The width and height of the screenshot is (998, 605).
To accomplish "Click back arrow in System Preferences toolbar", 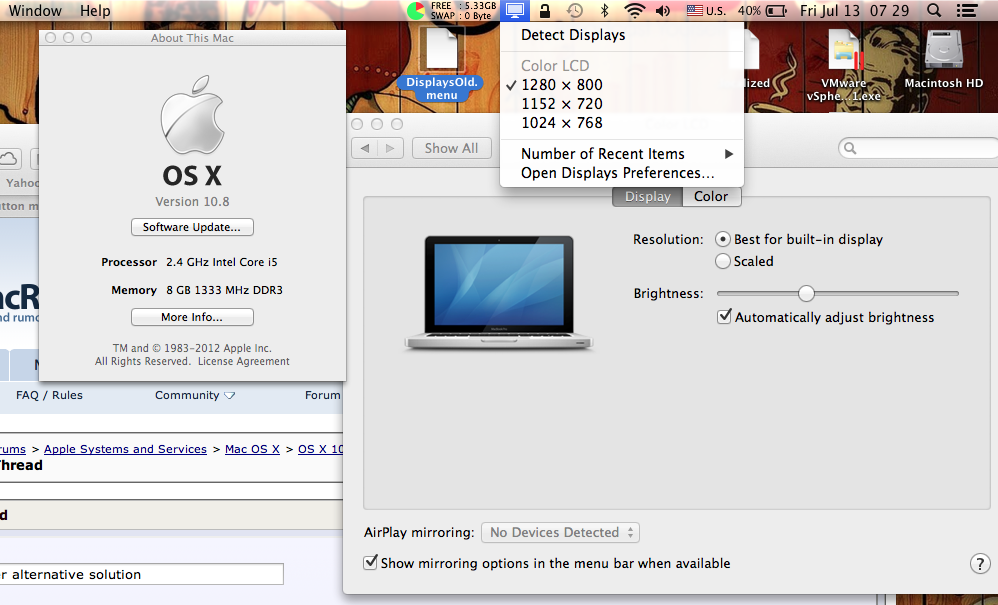I will click(365, 148).
